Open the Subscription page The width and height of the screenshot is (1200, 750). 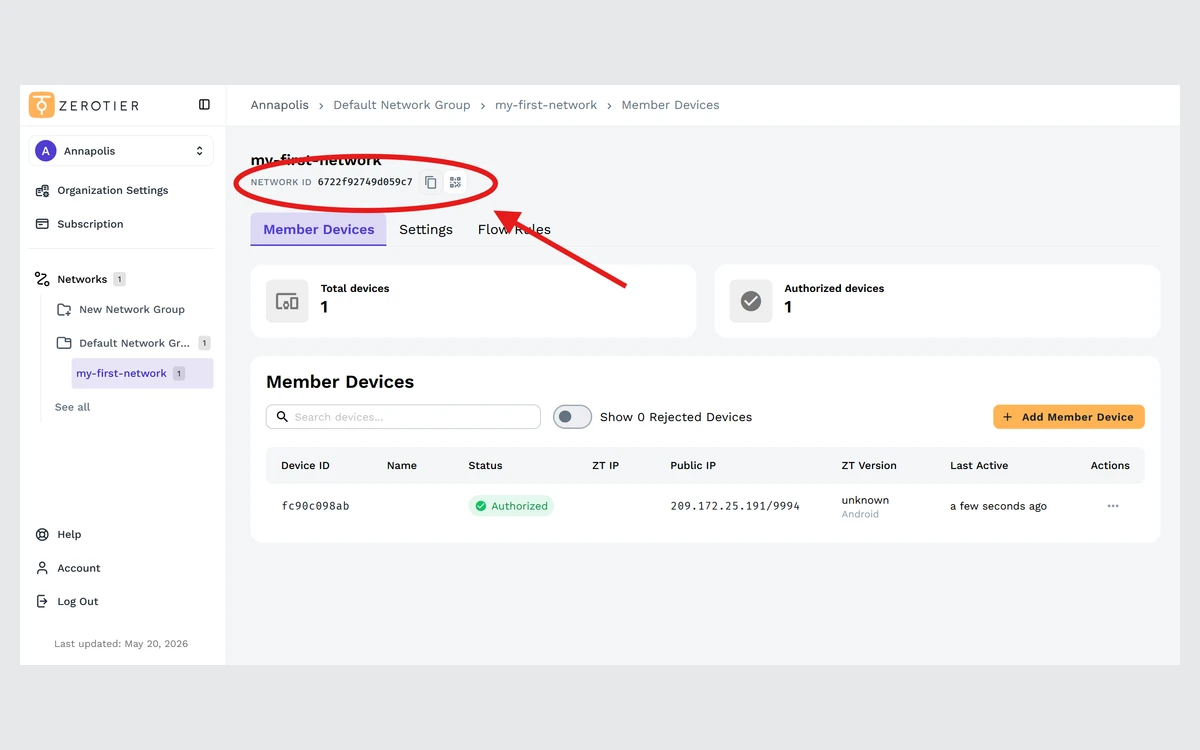(90, 224)
